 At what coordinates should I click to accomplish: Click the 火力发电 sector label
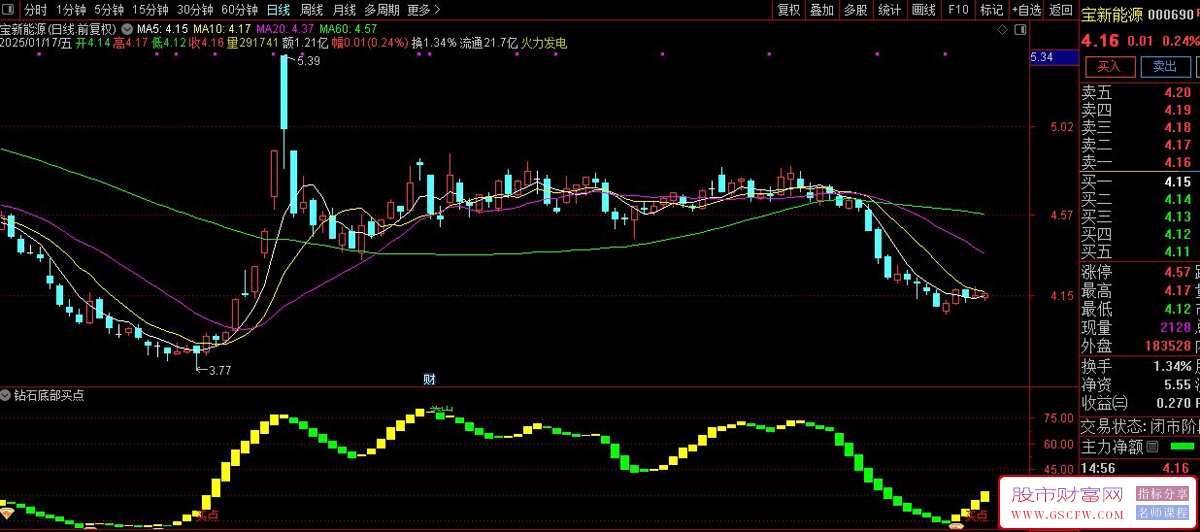(x=544, y=43)
